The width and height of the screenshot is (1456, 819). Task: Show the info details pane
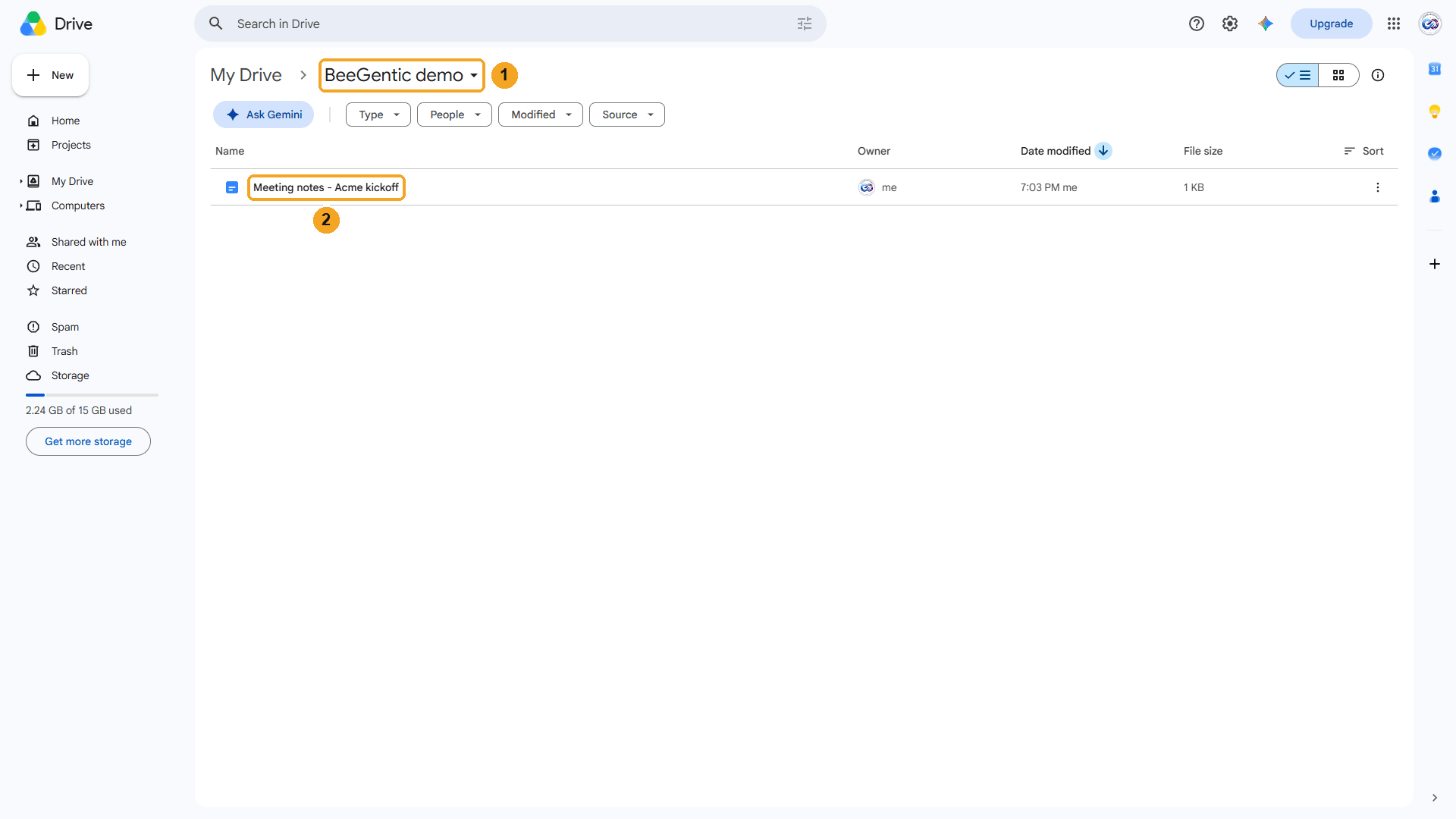(x=1378, y=75)
